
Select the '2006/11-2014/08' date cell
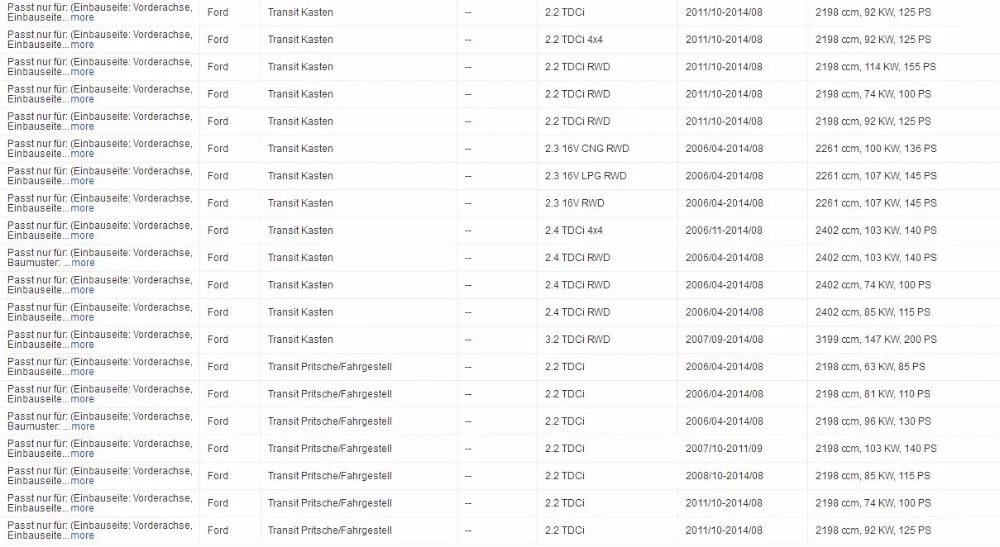tap(724, 230)
